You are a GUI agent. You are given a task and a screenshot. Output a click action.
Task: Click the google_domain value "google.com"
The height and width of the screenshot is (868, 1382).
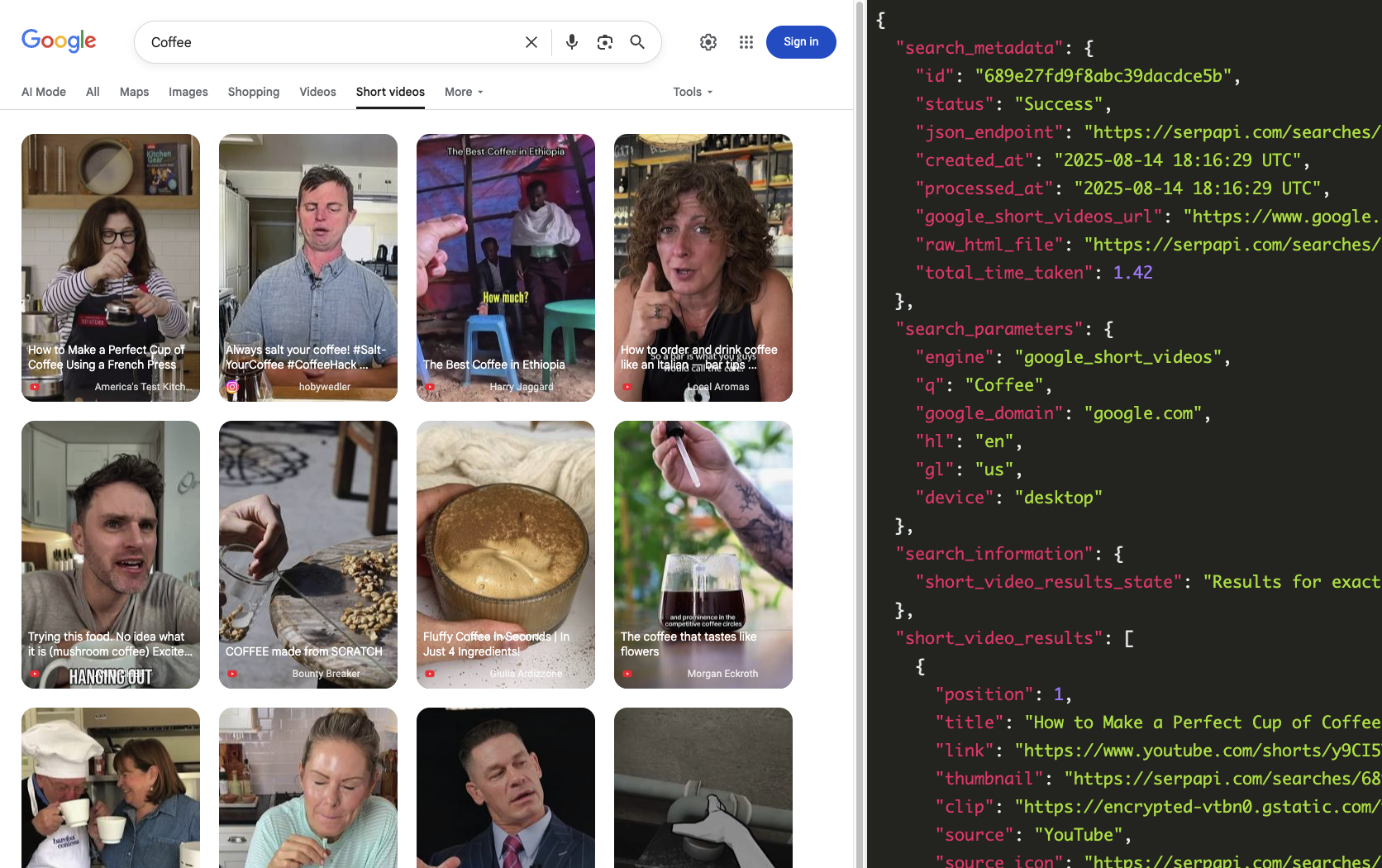point(1143,413)
